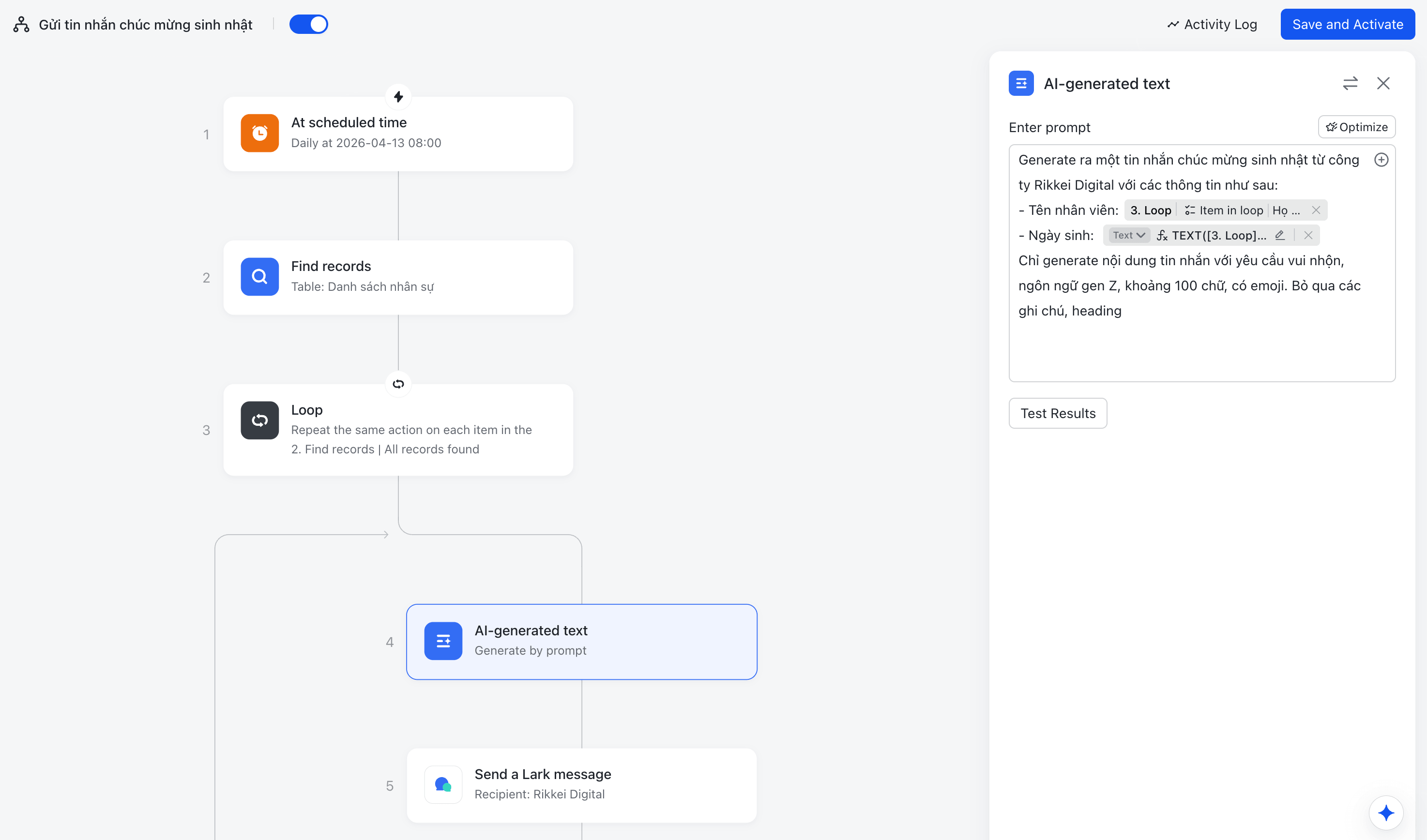Click the swap action arrows icon in panel

point(1351,83)
